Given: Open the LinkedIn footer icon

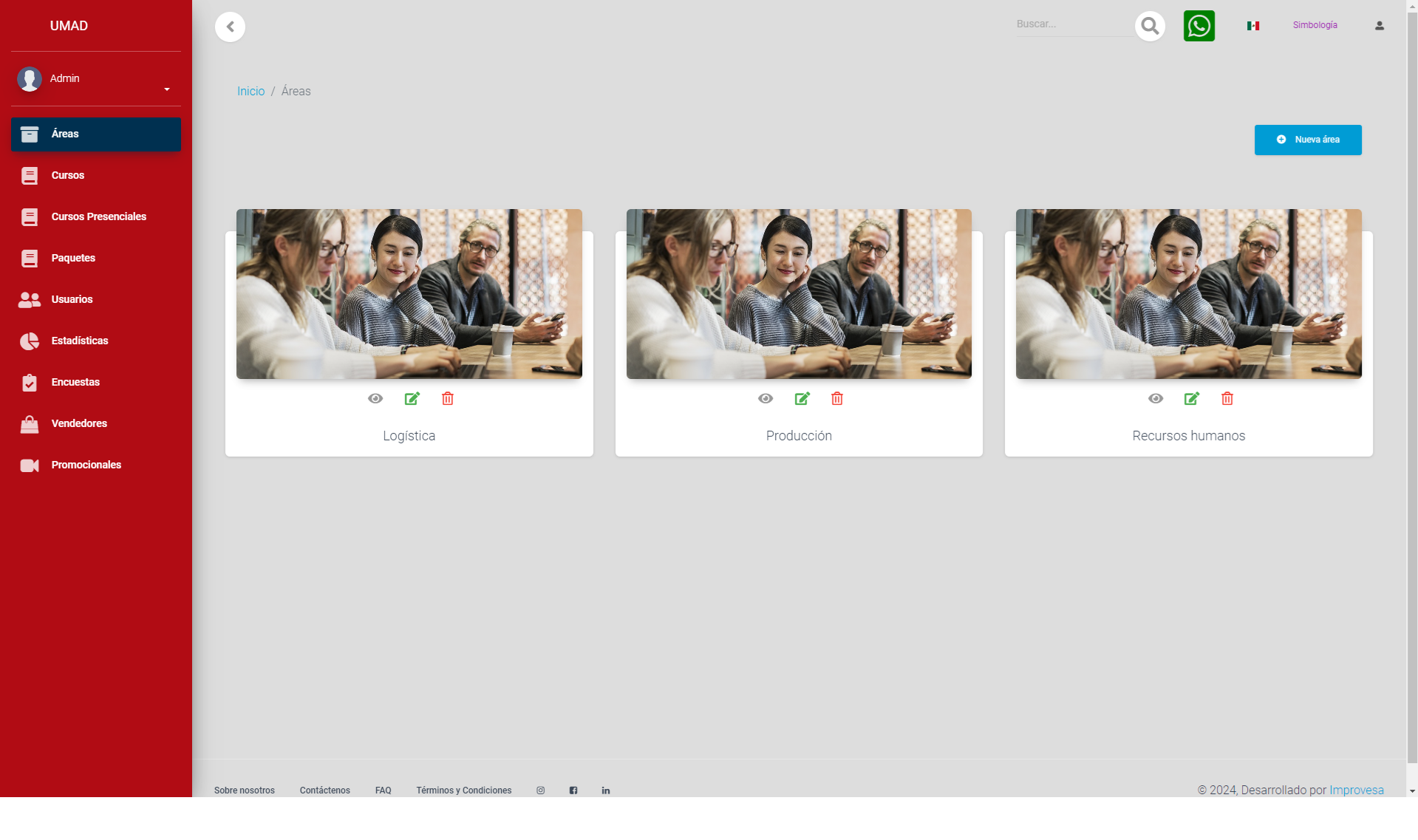Looking at the screenshot, I should click(606, 791).
